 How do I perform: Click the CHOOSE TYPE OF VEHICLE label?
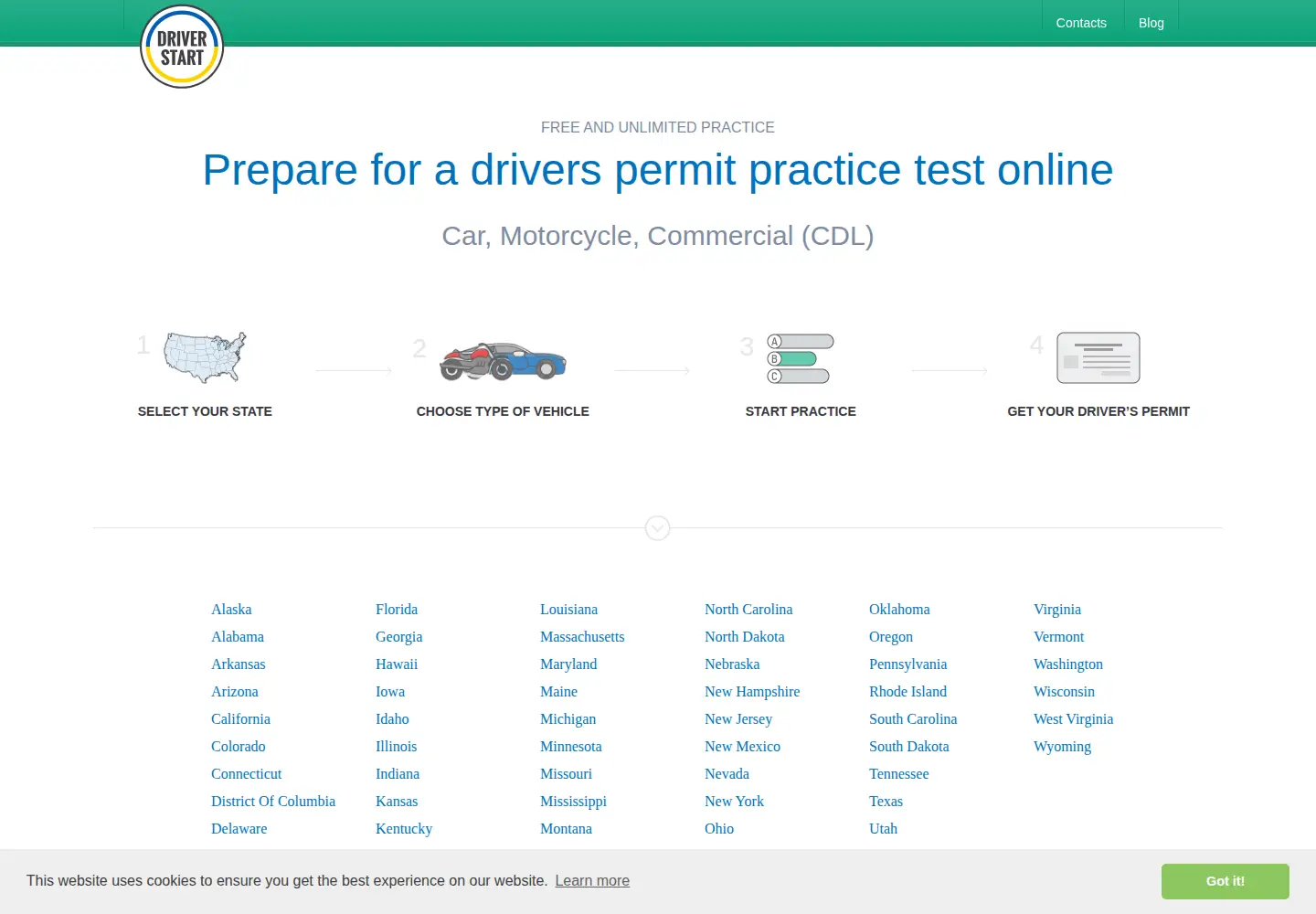pos(503,411)
